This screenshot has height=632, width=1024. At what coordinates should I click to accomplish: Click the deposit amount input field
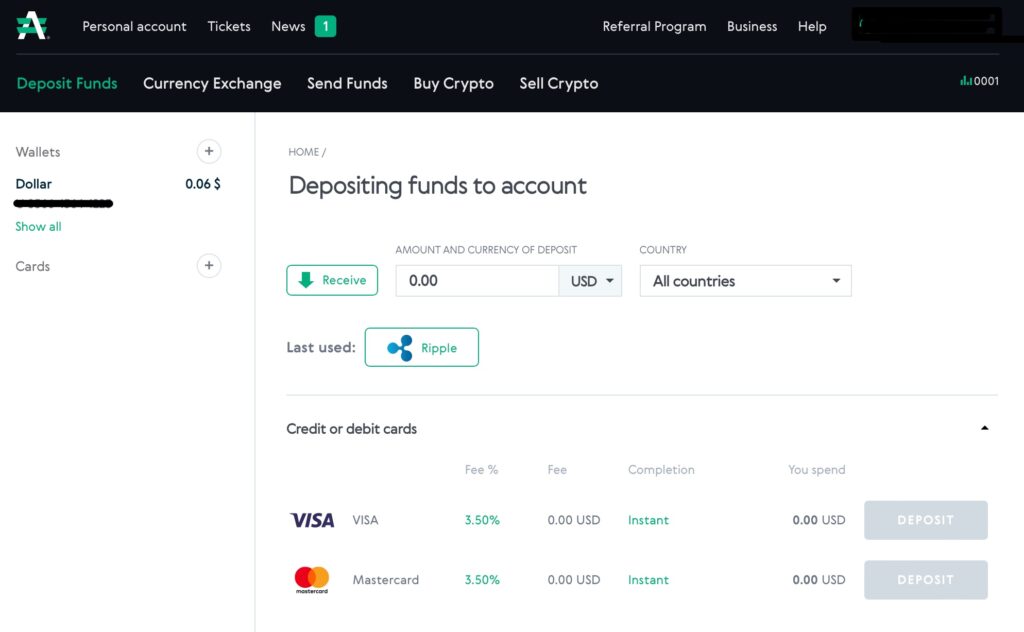[476, 281]
